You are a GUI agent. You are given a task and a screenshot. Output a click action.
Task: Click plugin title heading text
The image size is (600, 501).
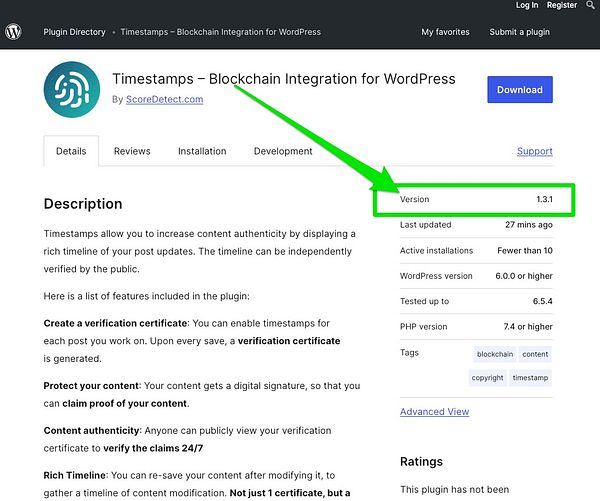tap(284, 79)
